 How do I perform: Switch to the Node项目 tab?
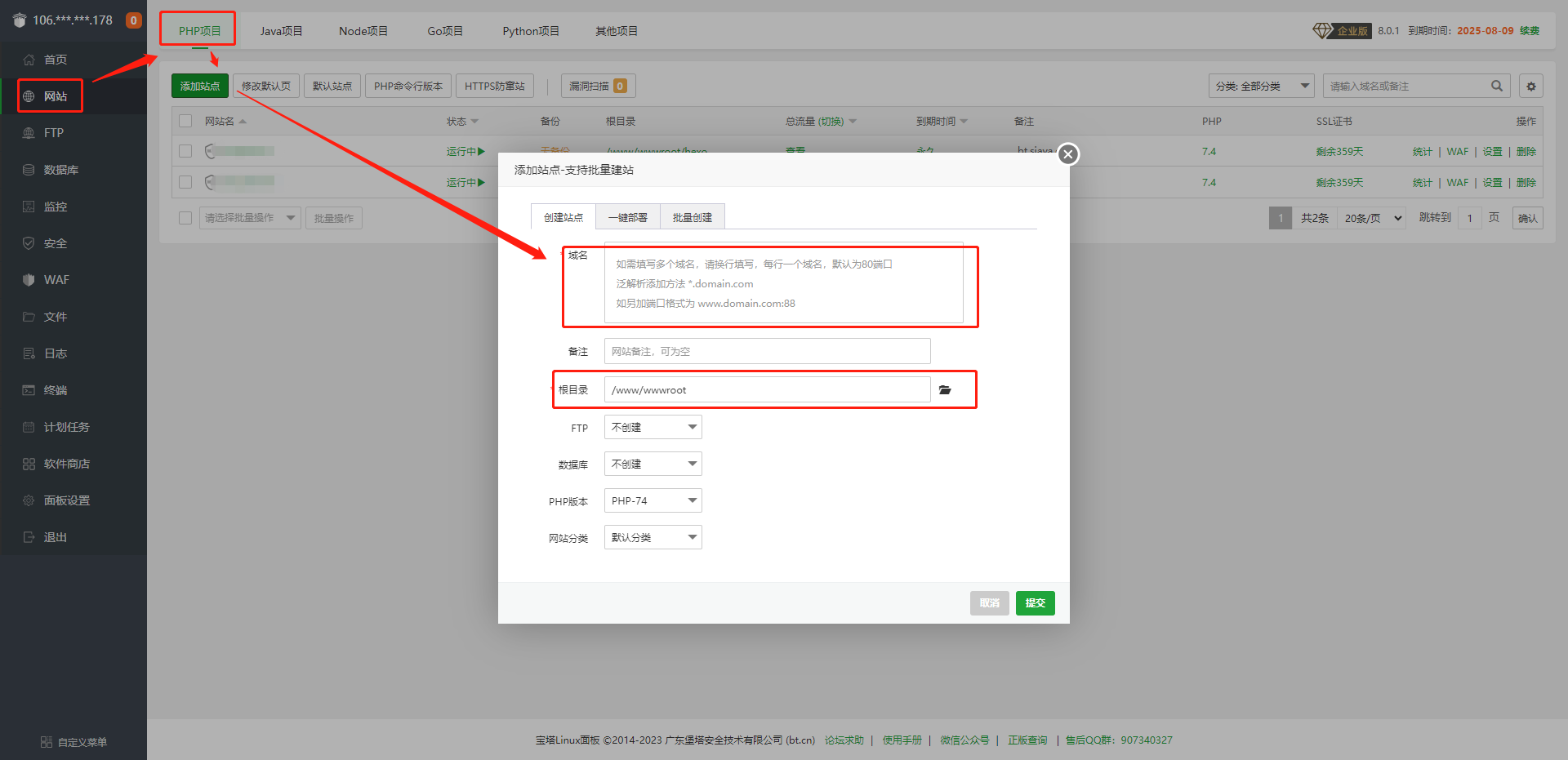coord(363,31)
